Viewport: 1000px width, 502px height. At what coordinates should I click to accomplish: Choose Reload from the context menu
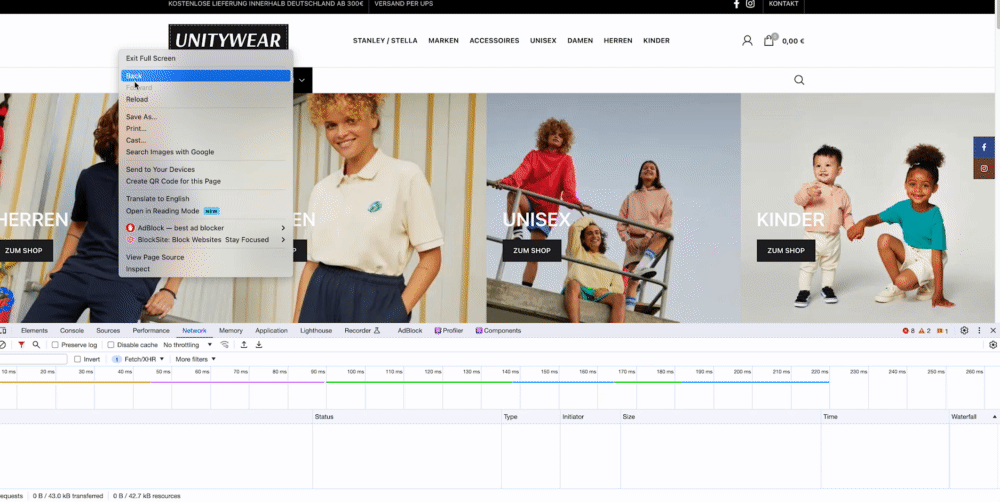[205, 100]
